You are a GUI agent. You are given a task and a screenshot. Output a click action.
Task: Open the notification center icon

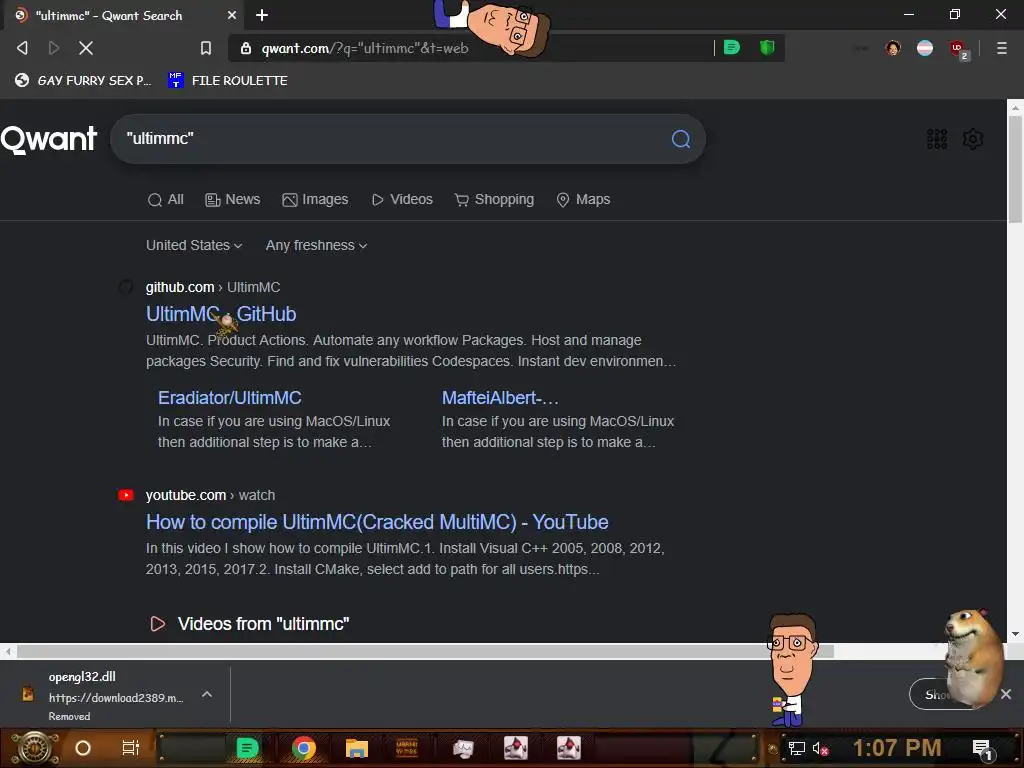point(982,749)
